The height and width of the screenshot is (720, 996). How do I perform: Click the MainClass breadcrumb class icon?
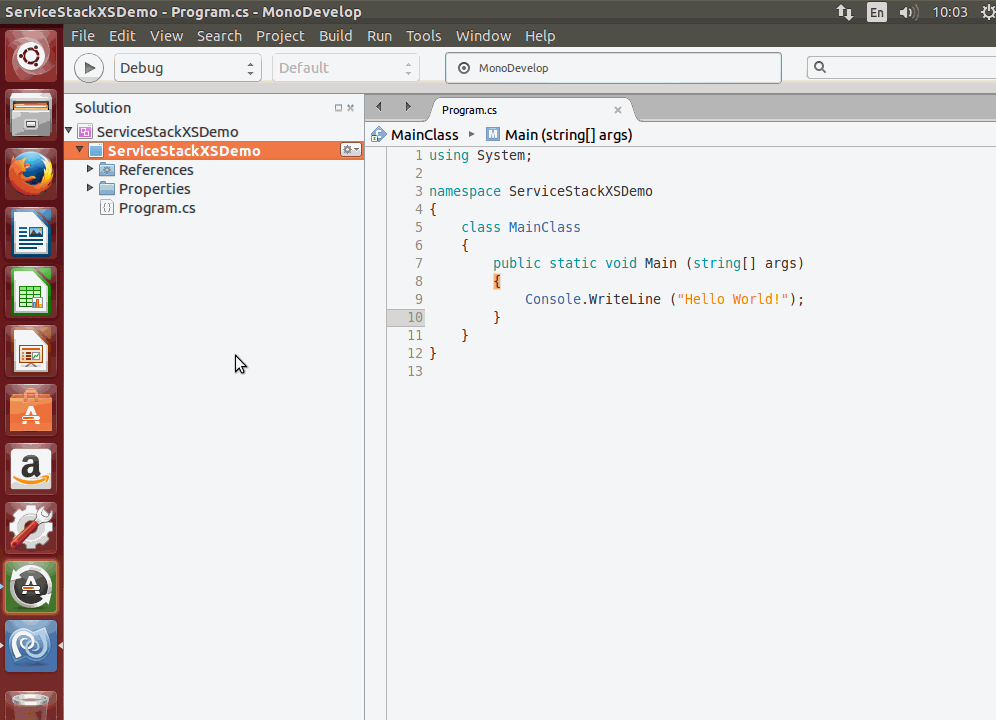(x=379, y=135)
